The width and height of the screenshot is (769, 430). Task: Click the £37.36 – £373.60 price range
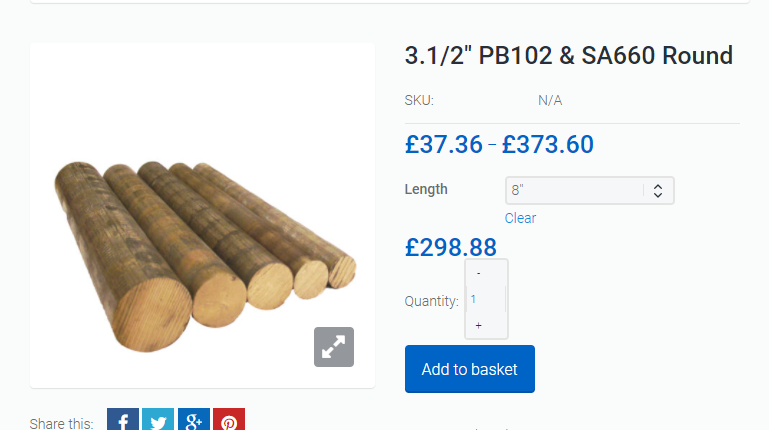499,144
